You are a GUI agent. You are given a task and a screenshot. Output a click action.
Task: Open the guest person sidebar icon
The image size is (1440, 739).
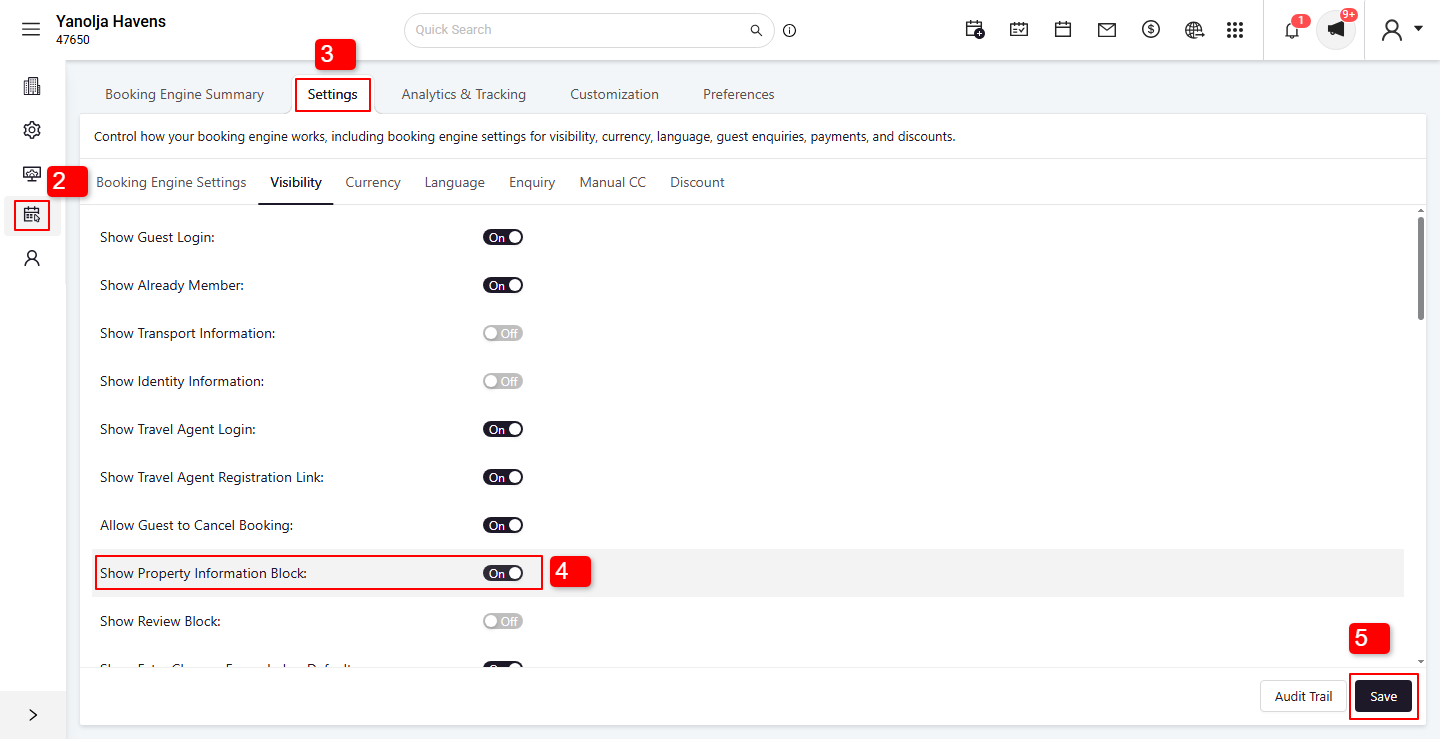click(x=32, y=258)
